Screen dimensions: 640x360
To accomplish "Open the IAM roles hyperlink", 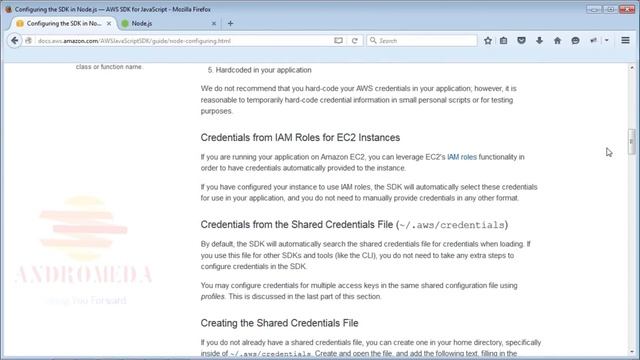I will tap(462, 157).
